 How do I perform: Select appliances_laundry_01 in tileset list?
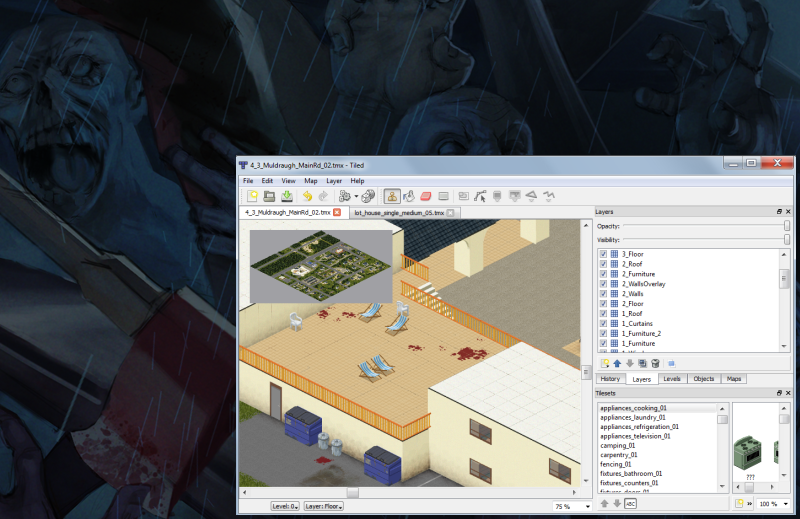pos(633,417)
